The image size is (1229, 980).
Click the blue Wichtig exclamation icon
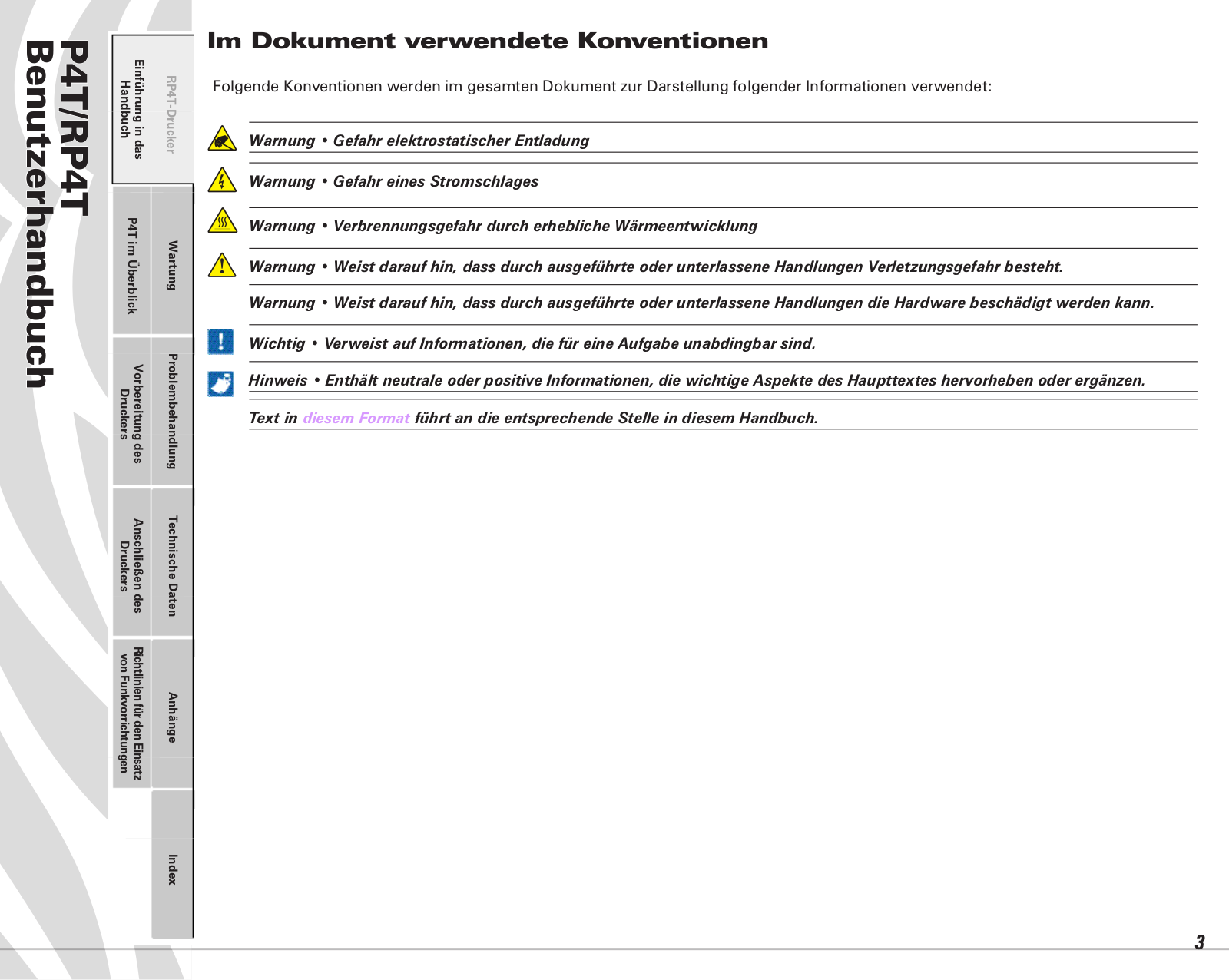click(220, 341)
